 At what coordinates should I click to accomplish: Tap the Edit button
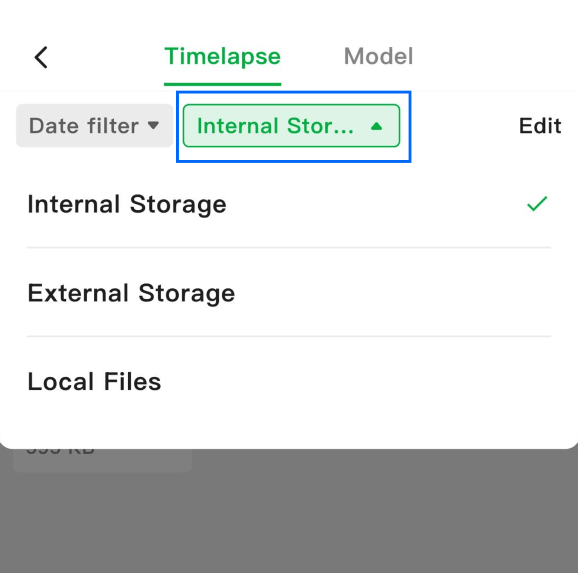(540, 126)
